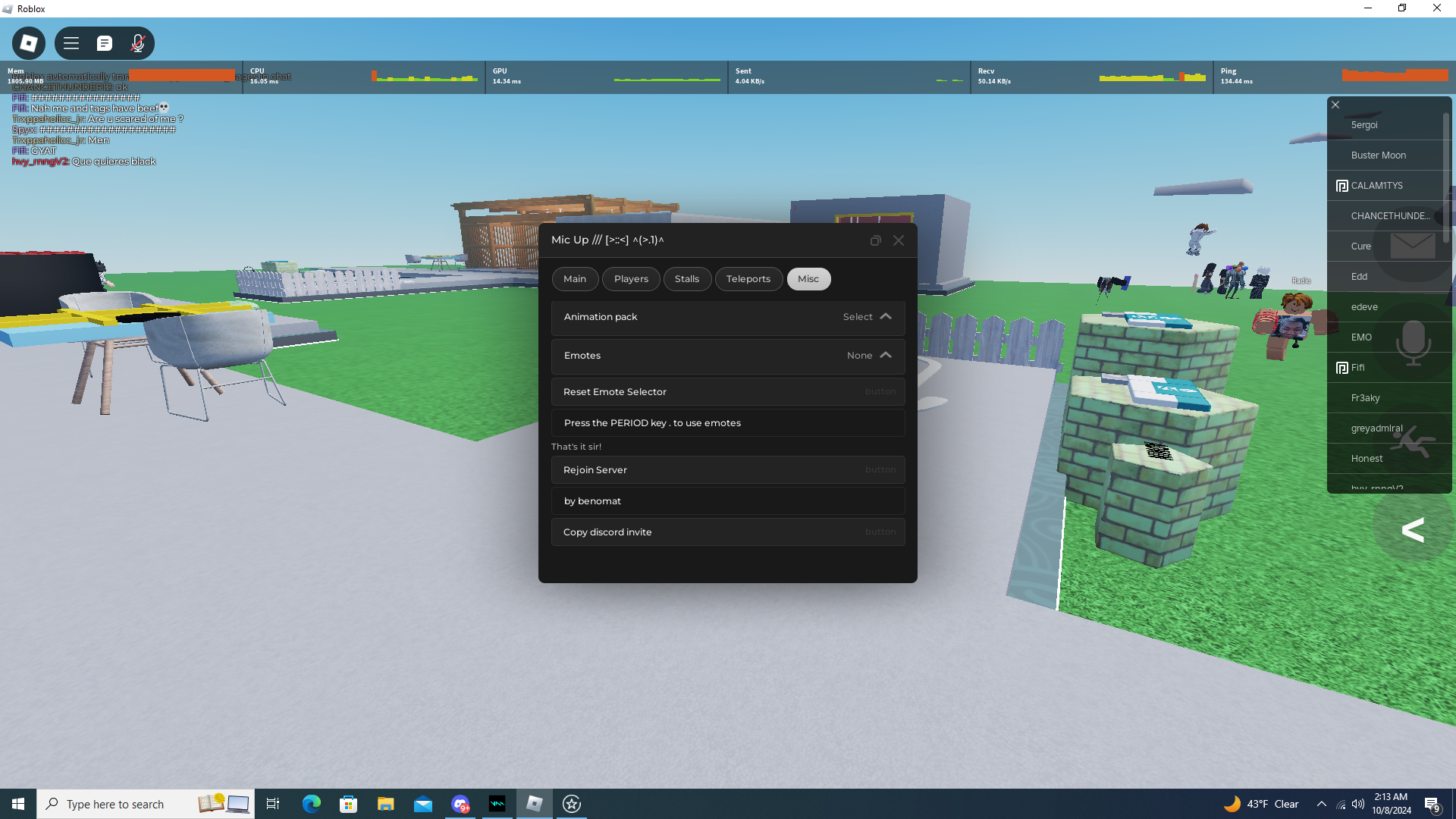This screenshot has width=1456, height=819.
Task: Click the running figure emote icon
Action: [x=1413, y=441]
